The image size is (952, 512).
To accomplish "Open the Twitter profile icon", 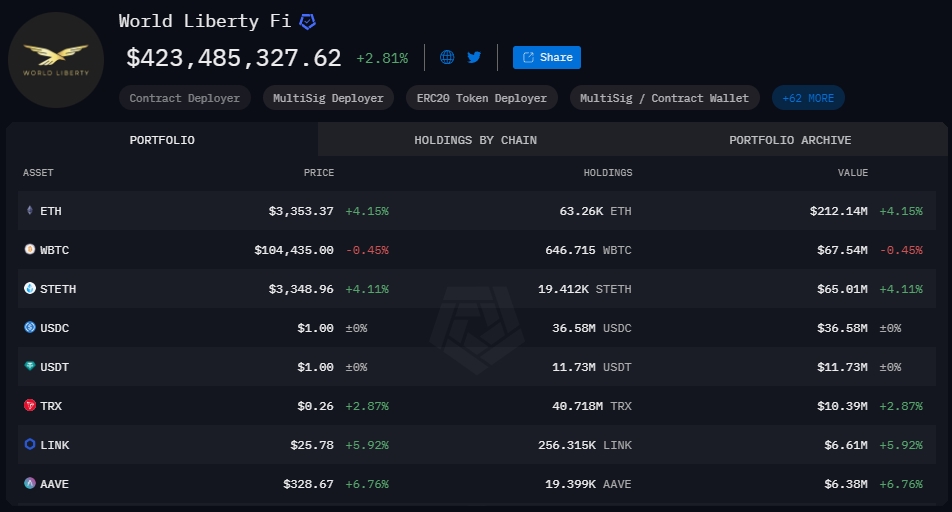I will click(x=474, y=57).
